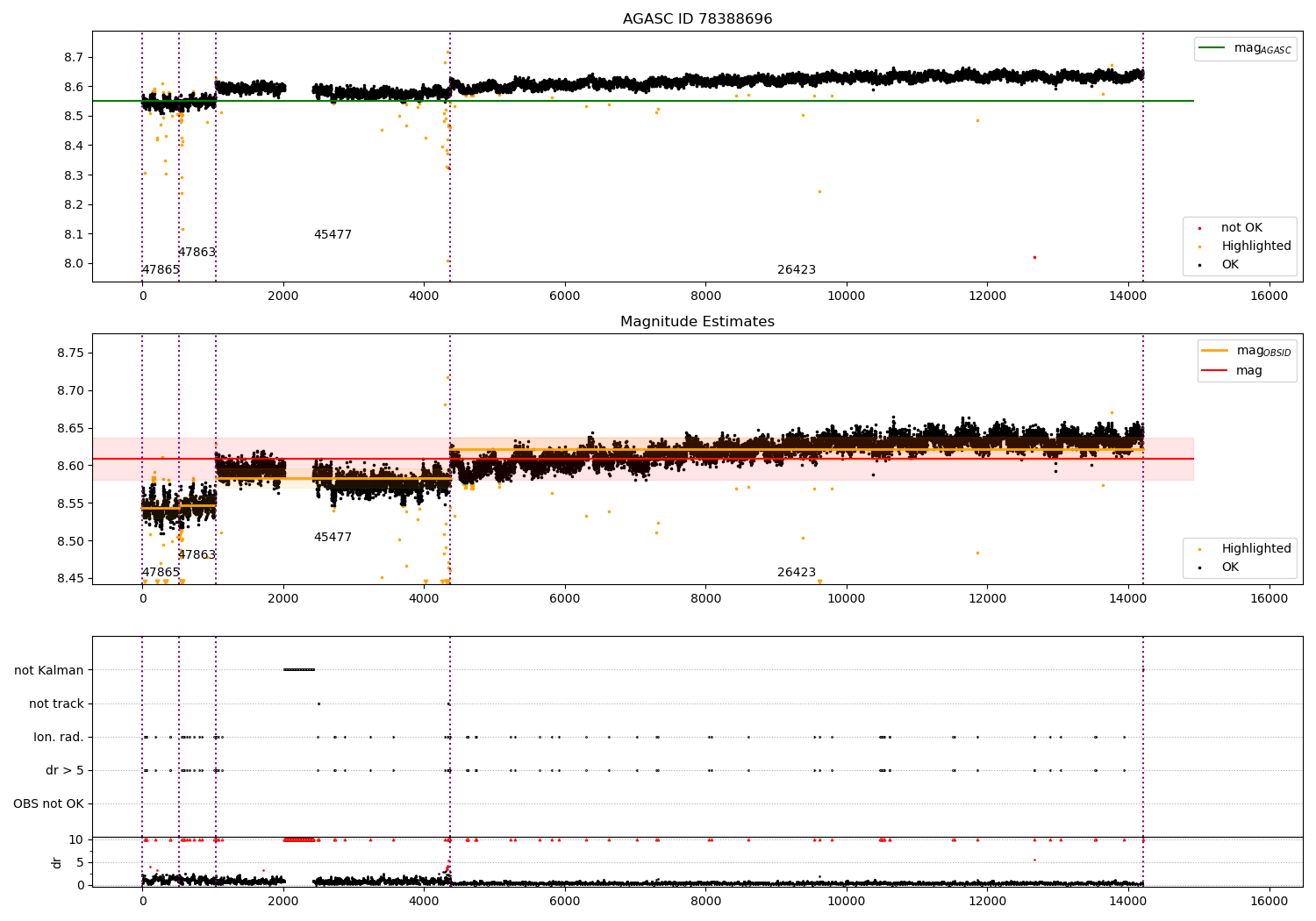Click annotation 45477 in the Magnitude Estimates plot

333,538
